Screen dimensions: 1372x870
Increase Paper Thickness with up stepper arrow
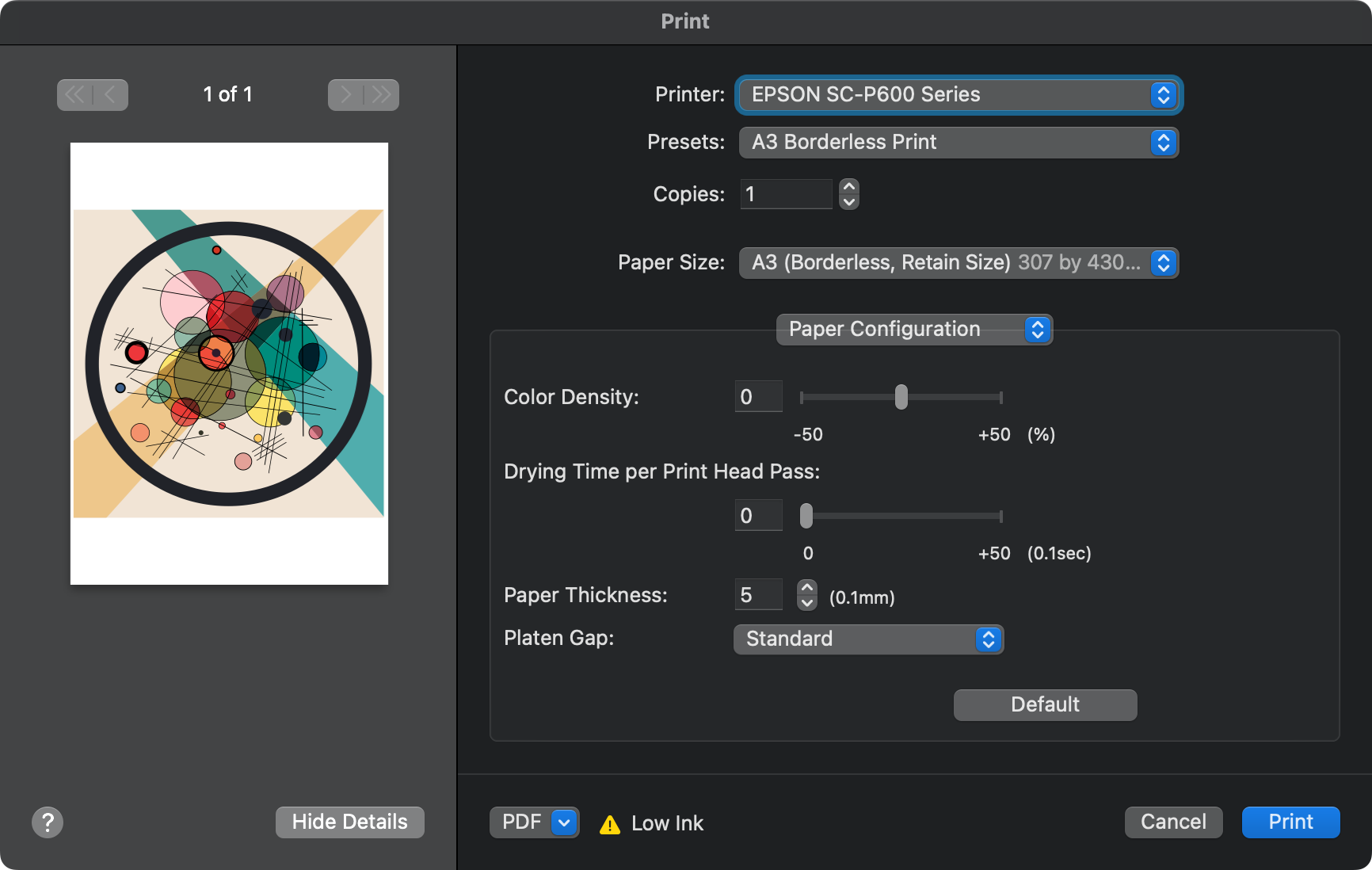807,588
